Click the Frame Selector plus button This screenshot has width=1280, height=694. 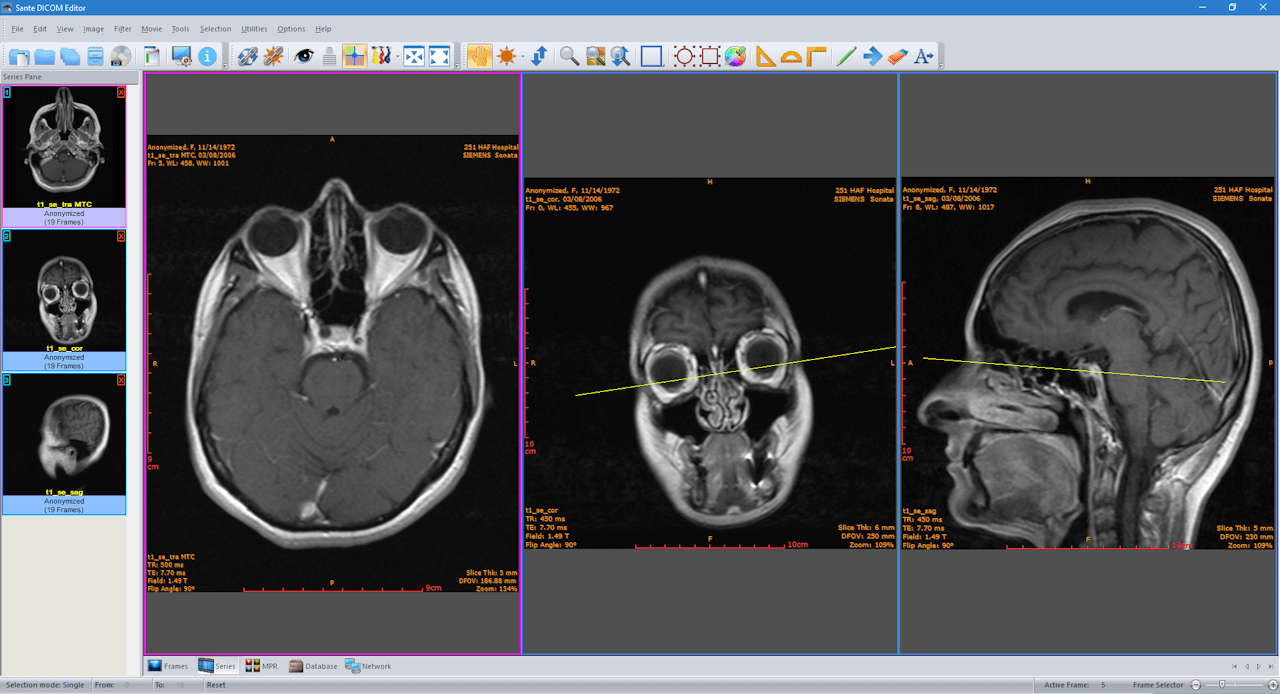click(x=1272, y=685)
